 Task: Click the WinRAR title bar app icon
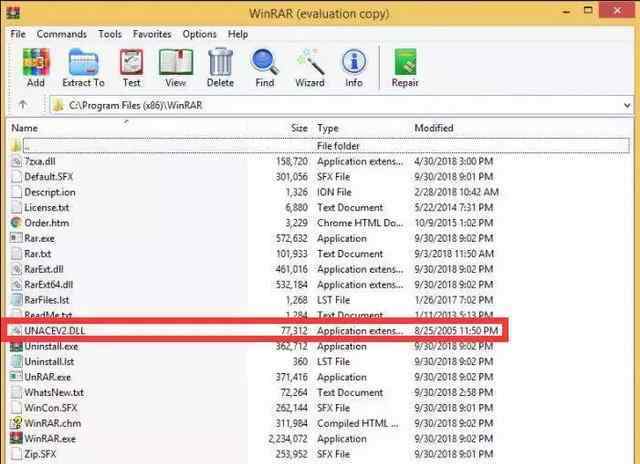[x=13, y=13]
